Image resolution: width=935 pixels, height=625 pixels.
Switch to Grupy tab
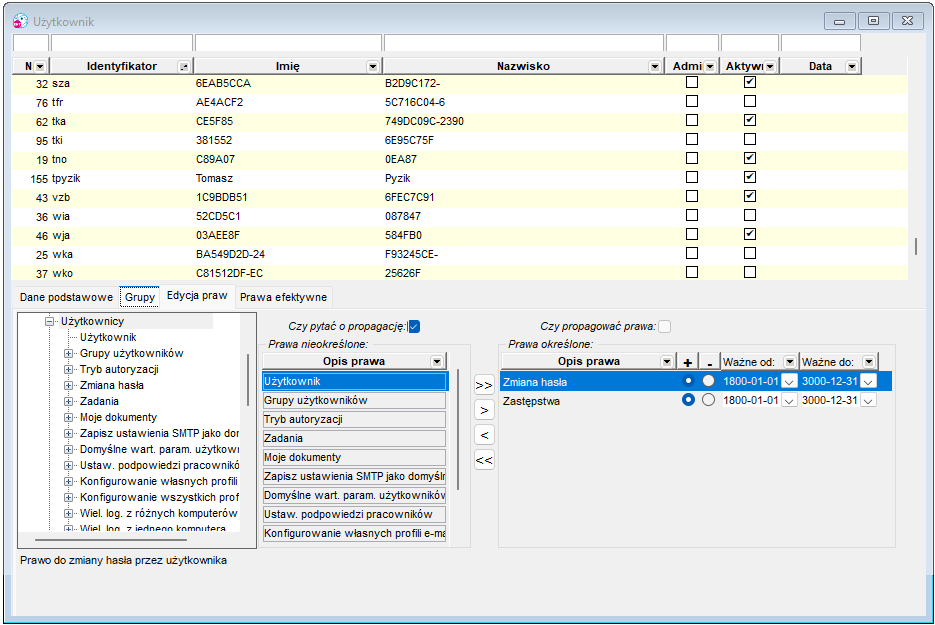(140, 297)
